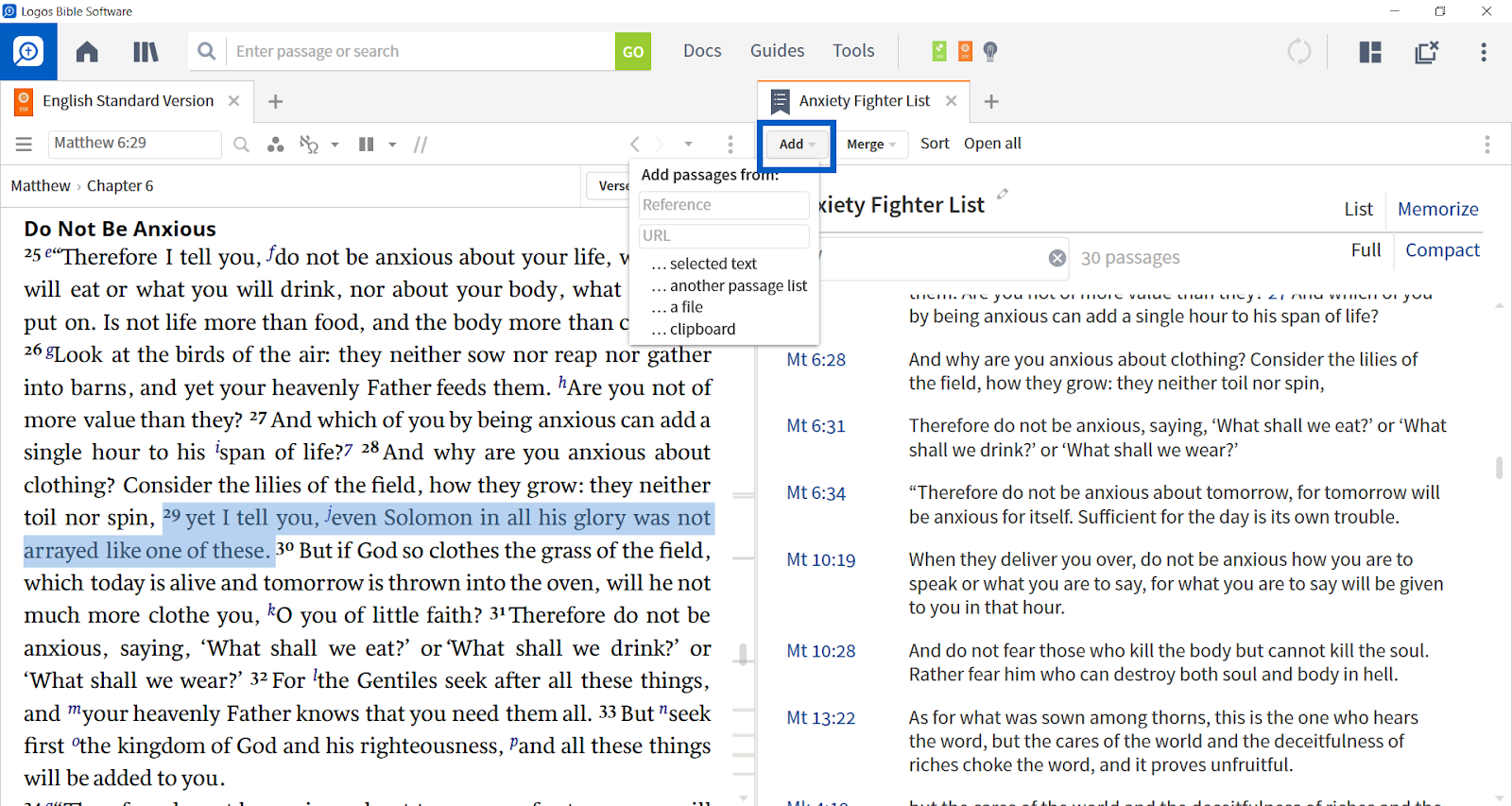Open the visual filters dots icon

click(275, 145)
